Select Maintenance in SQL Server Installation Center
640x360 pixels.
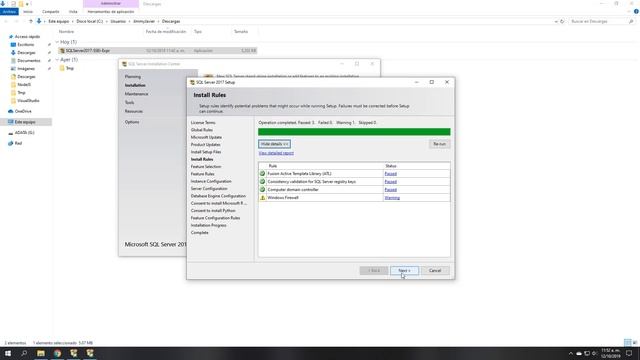coord(136,94)
